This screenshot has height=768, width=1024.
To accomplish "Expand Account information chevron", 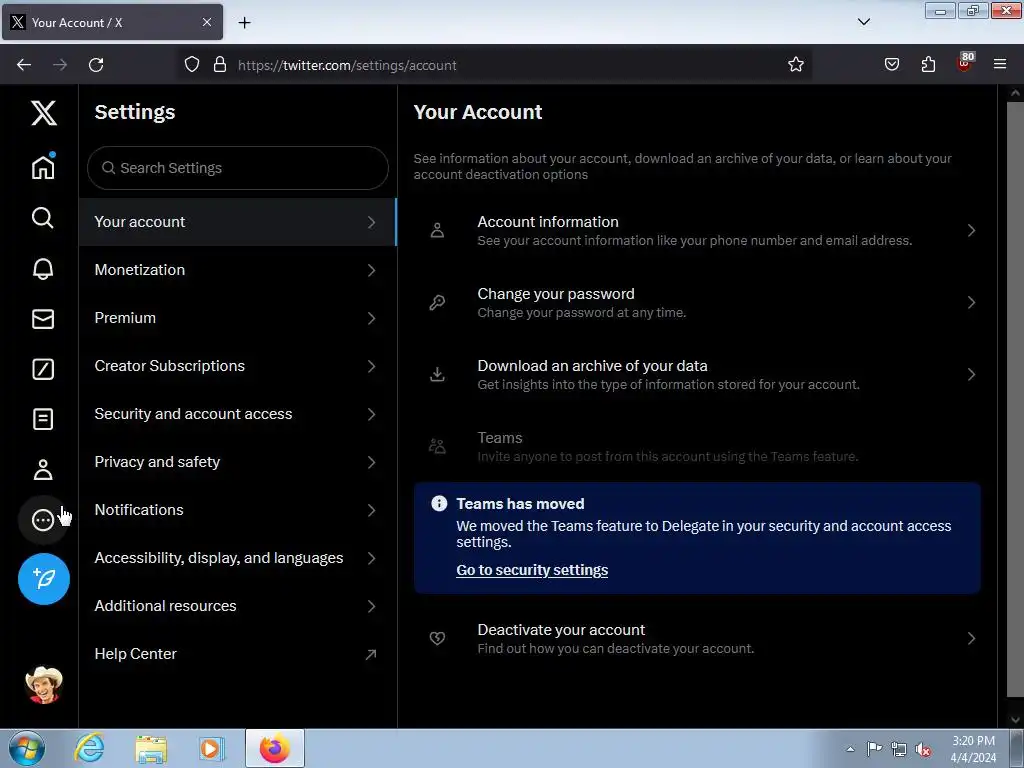I will [x=971, y=231].
